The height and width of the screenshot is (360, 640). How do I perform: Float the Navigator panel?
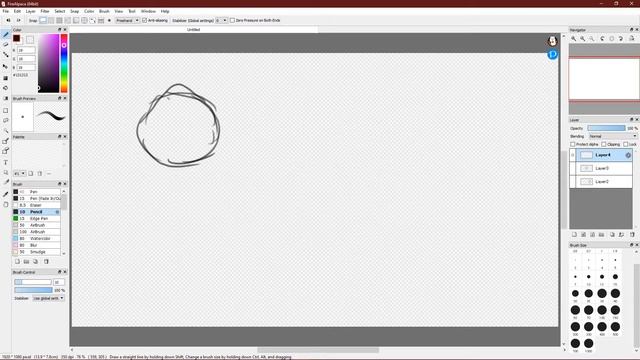[631, 30]
